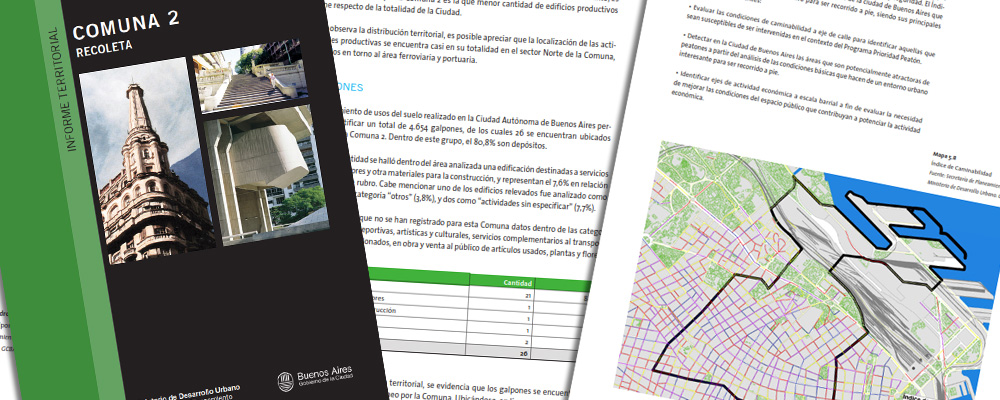Open the stone staircase photo on cover
This screenshot has height=400, width=1000.
(x=250, y=75)
